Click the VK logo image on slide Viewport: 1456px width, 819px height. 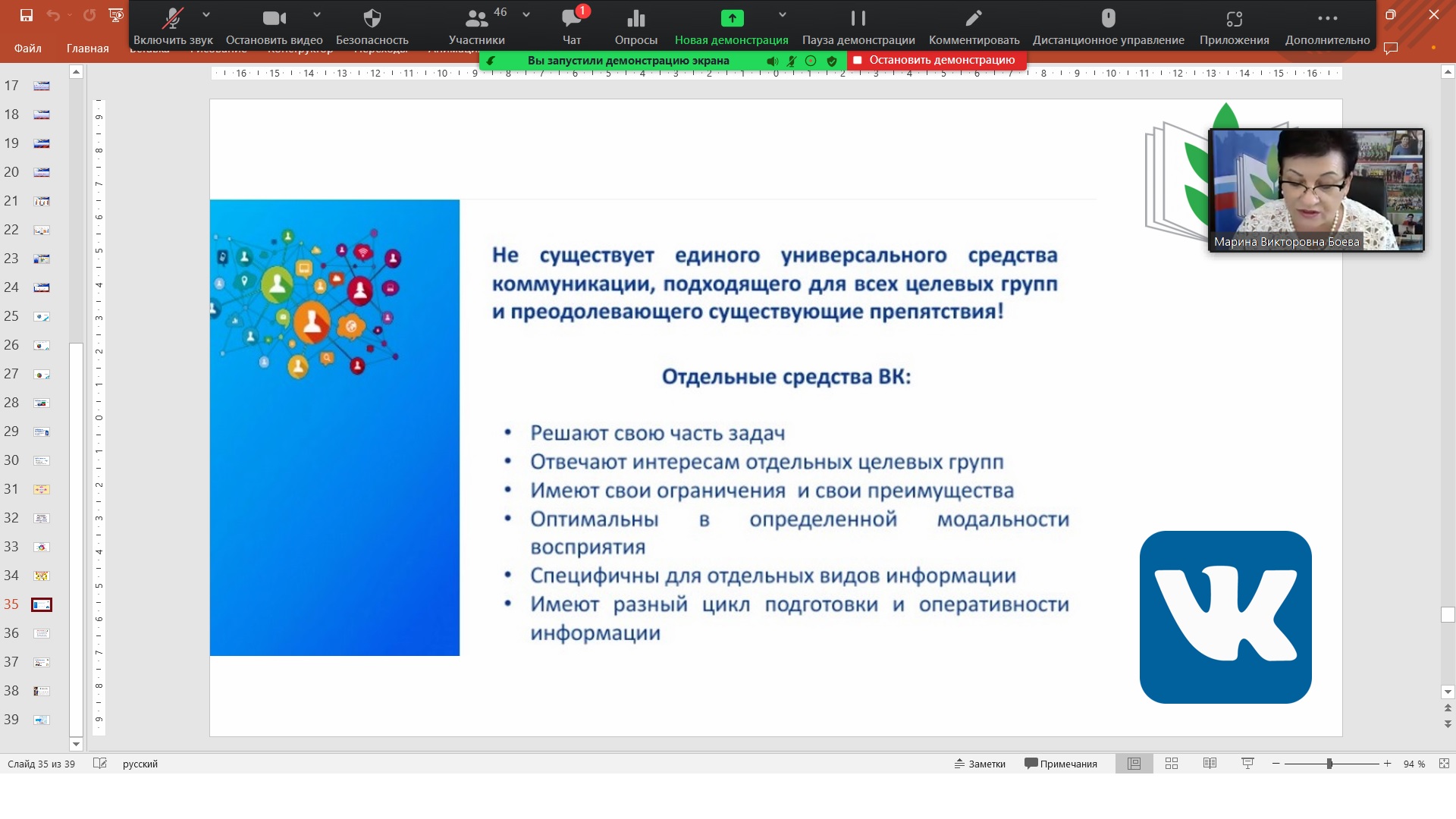coord(1225,617)
